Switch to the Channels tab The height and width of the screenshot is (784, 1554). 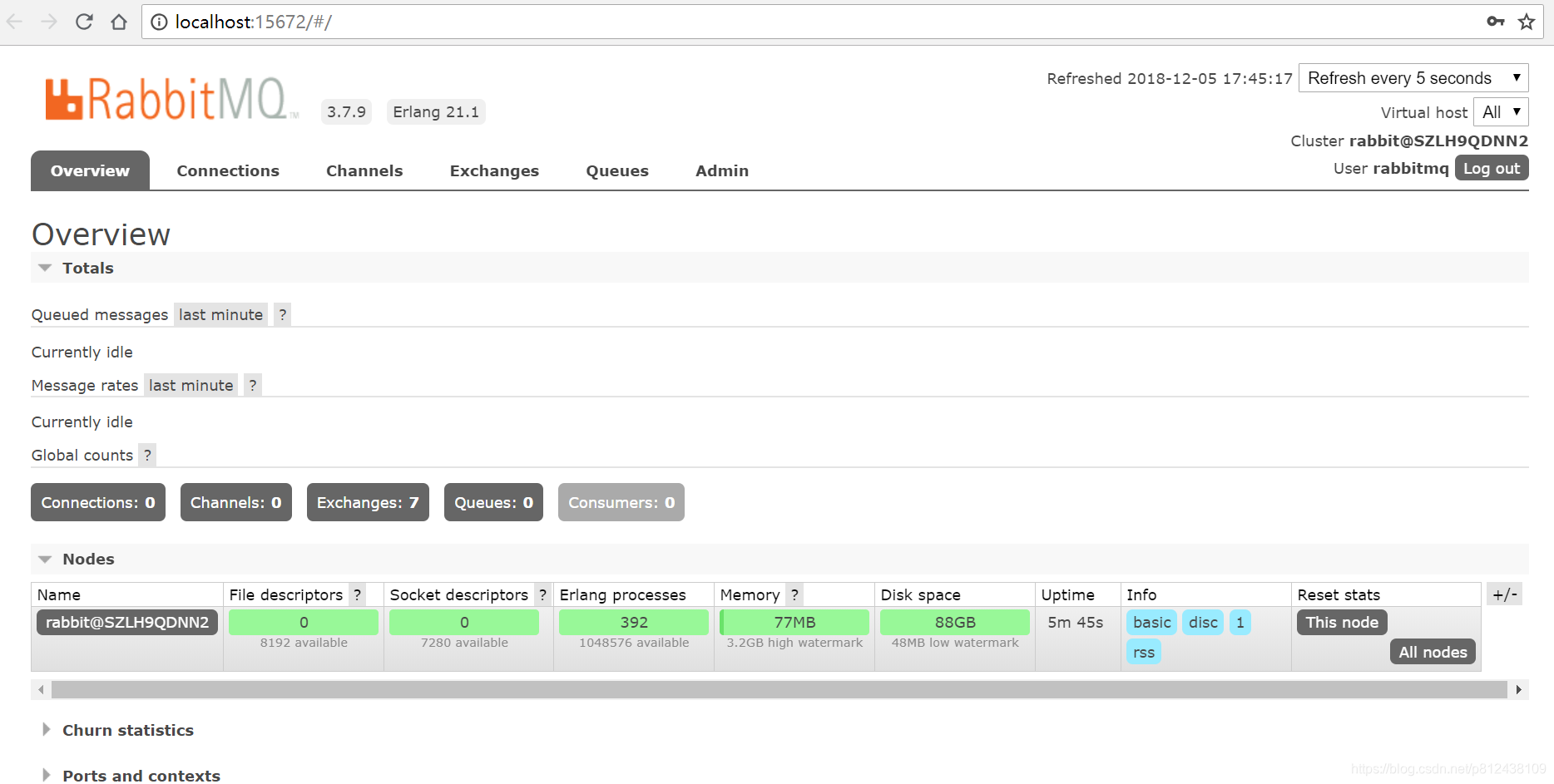[364, 170]
